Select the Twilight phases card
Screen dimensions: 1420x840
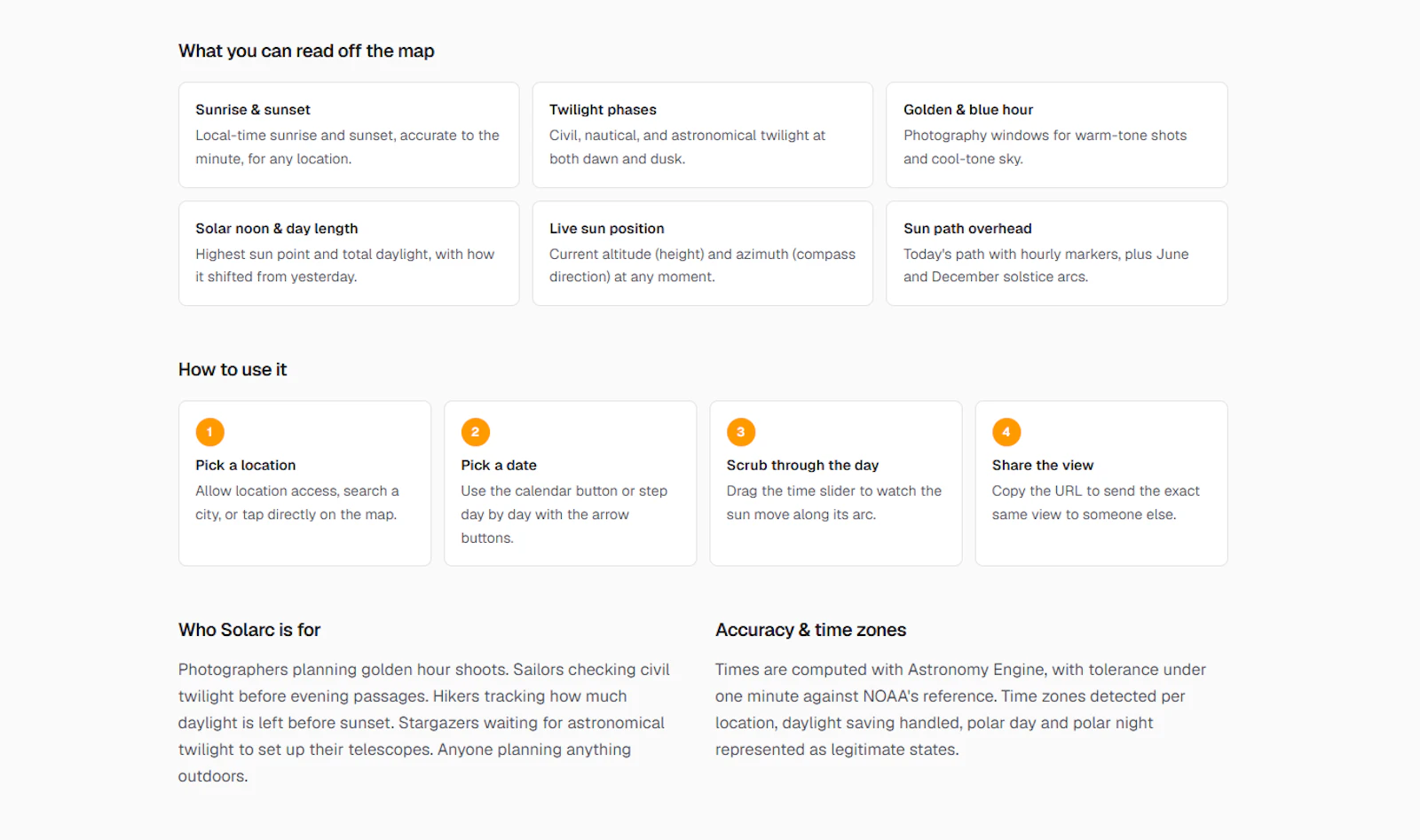702,135
